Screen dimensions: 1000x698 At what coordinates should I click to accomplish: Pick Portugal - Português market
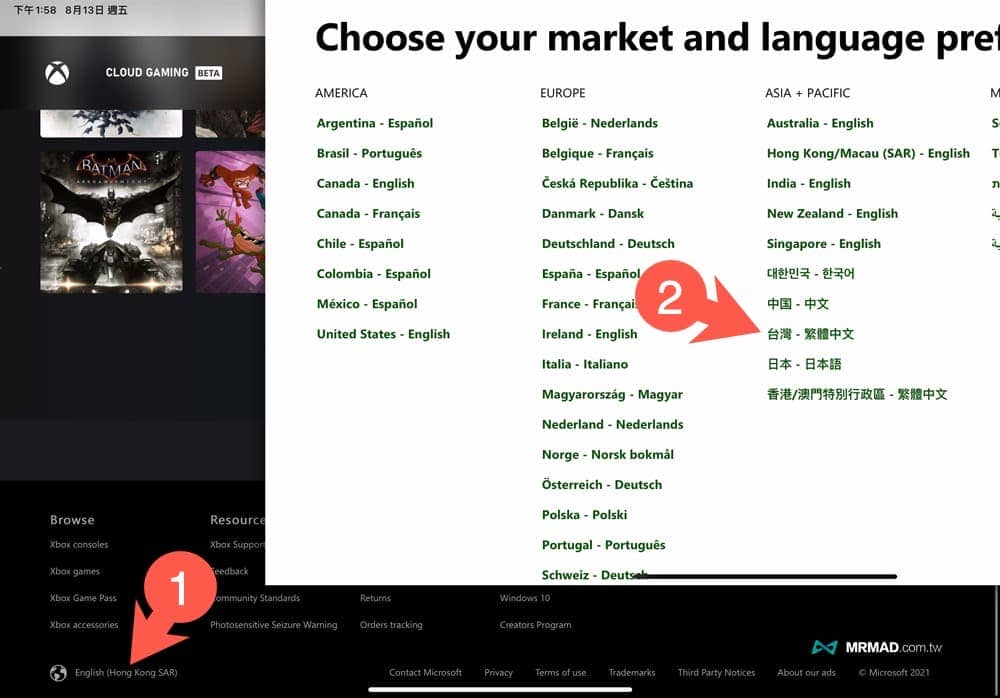(x=603, y=545)
